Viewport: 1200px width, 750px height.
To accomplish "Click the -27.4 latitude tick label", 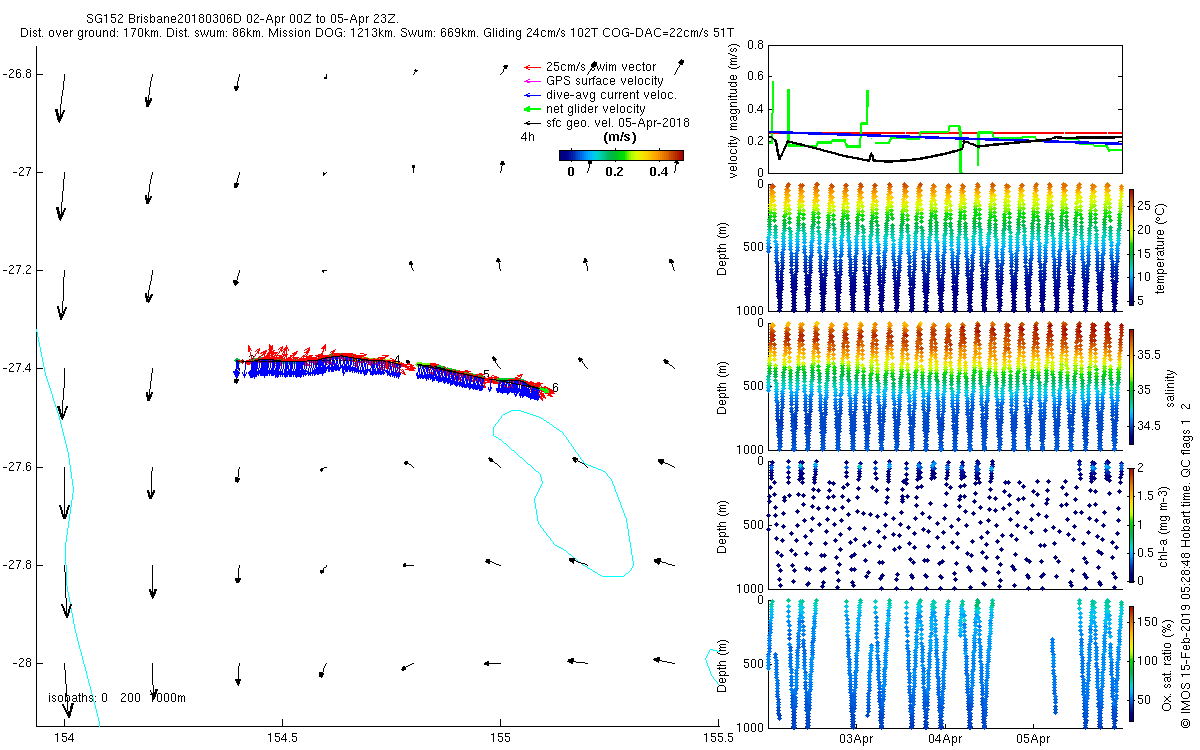I will tap(17, 368).
